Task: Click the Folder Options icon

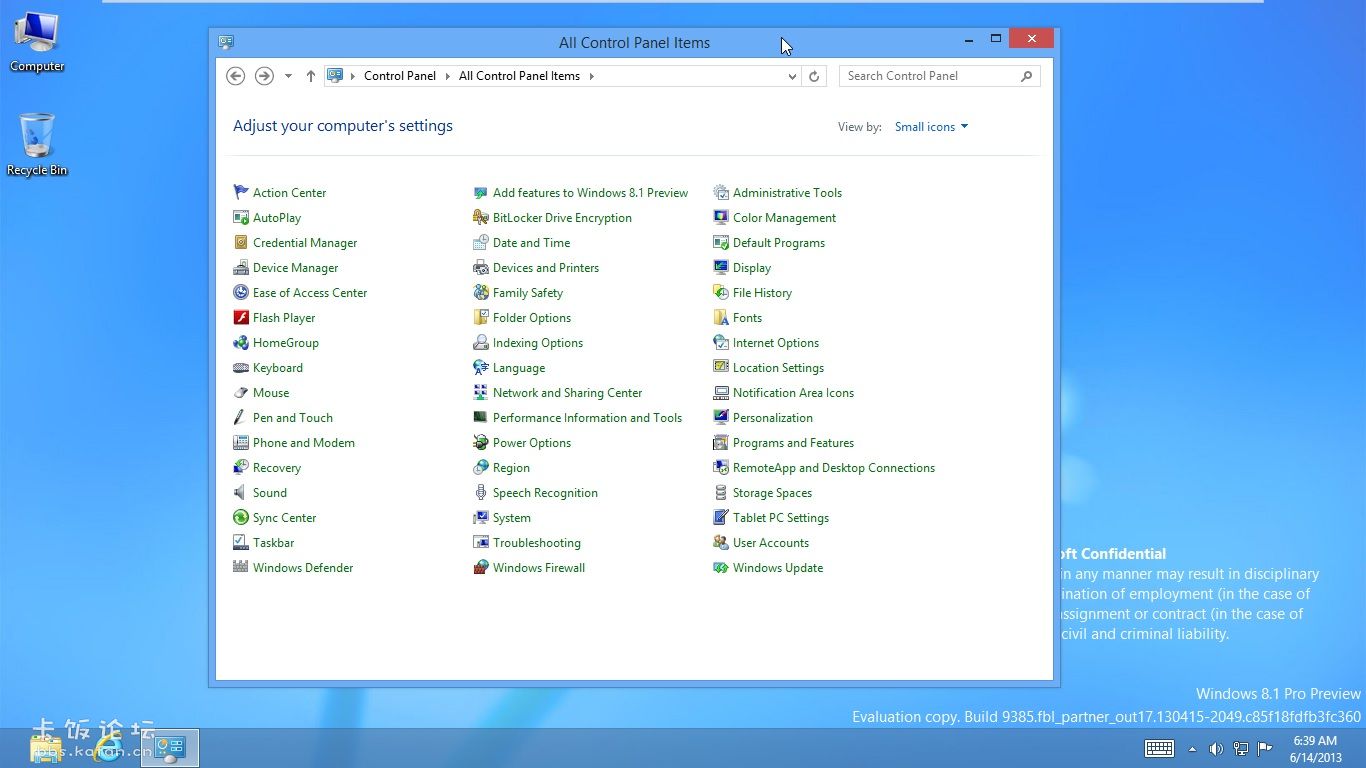Action: click(x=480, y=317)
